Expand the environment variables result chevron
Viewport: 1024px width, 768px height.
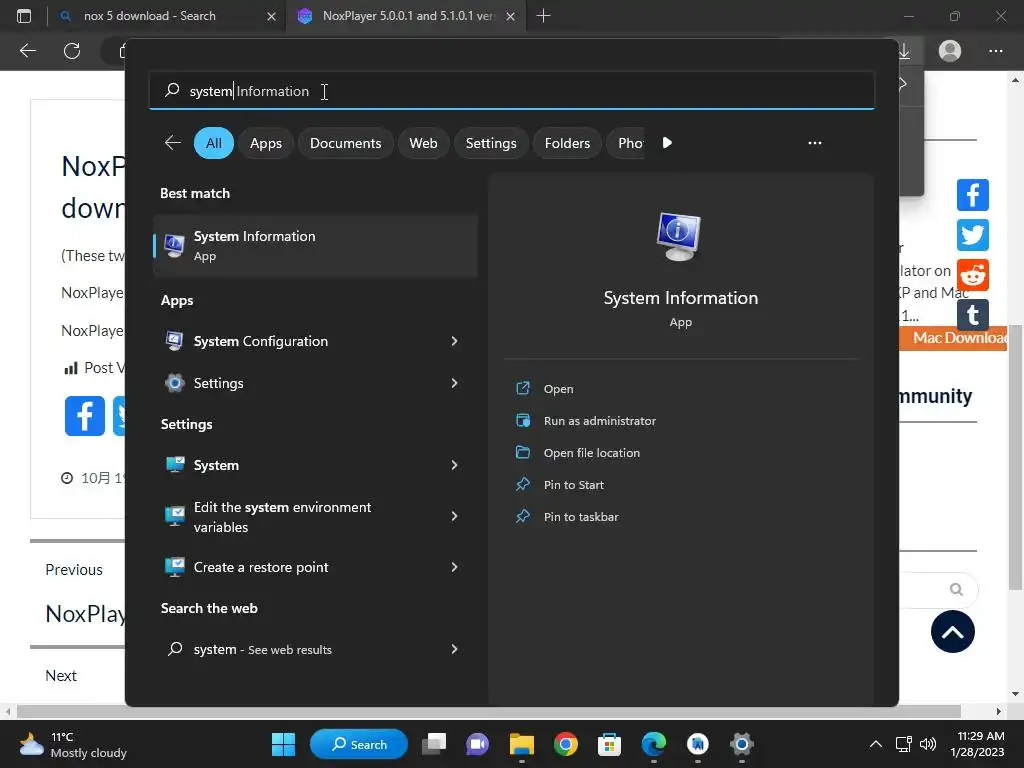[x=454, y=517]
